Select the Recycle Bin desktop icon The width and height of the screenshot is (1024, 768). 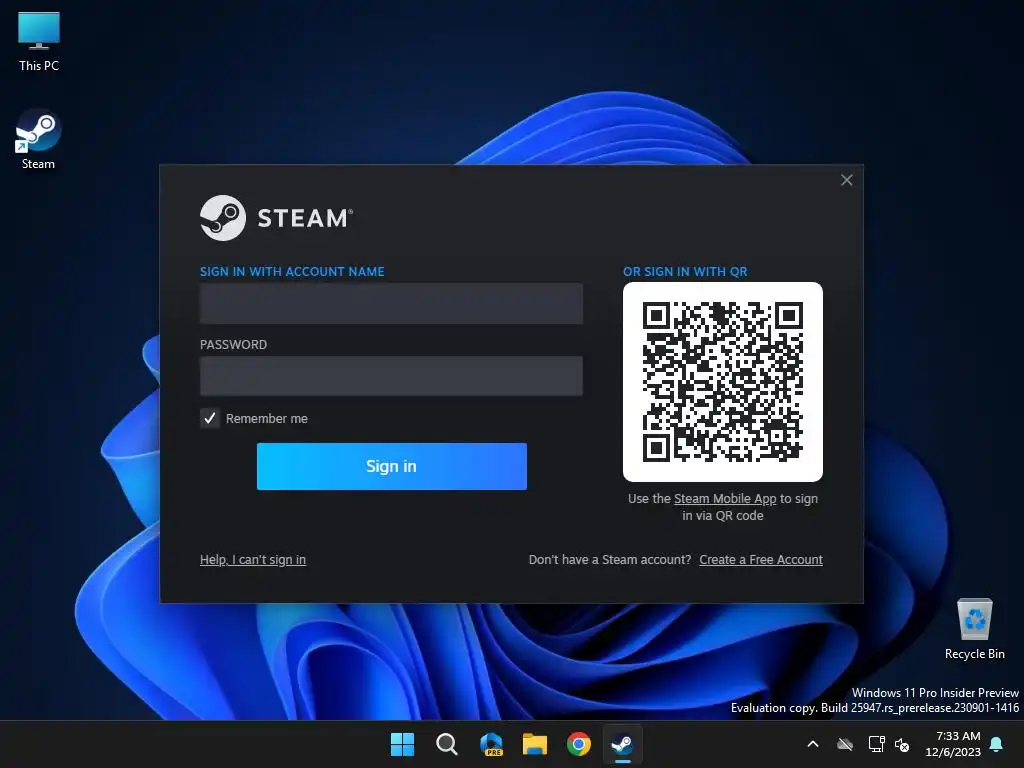pyautogui.click(x=974, y=619)
